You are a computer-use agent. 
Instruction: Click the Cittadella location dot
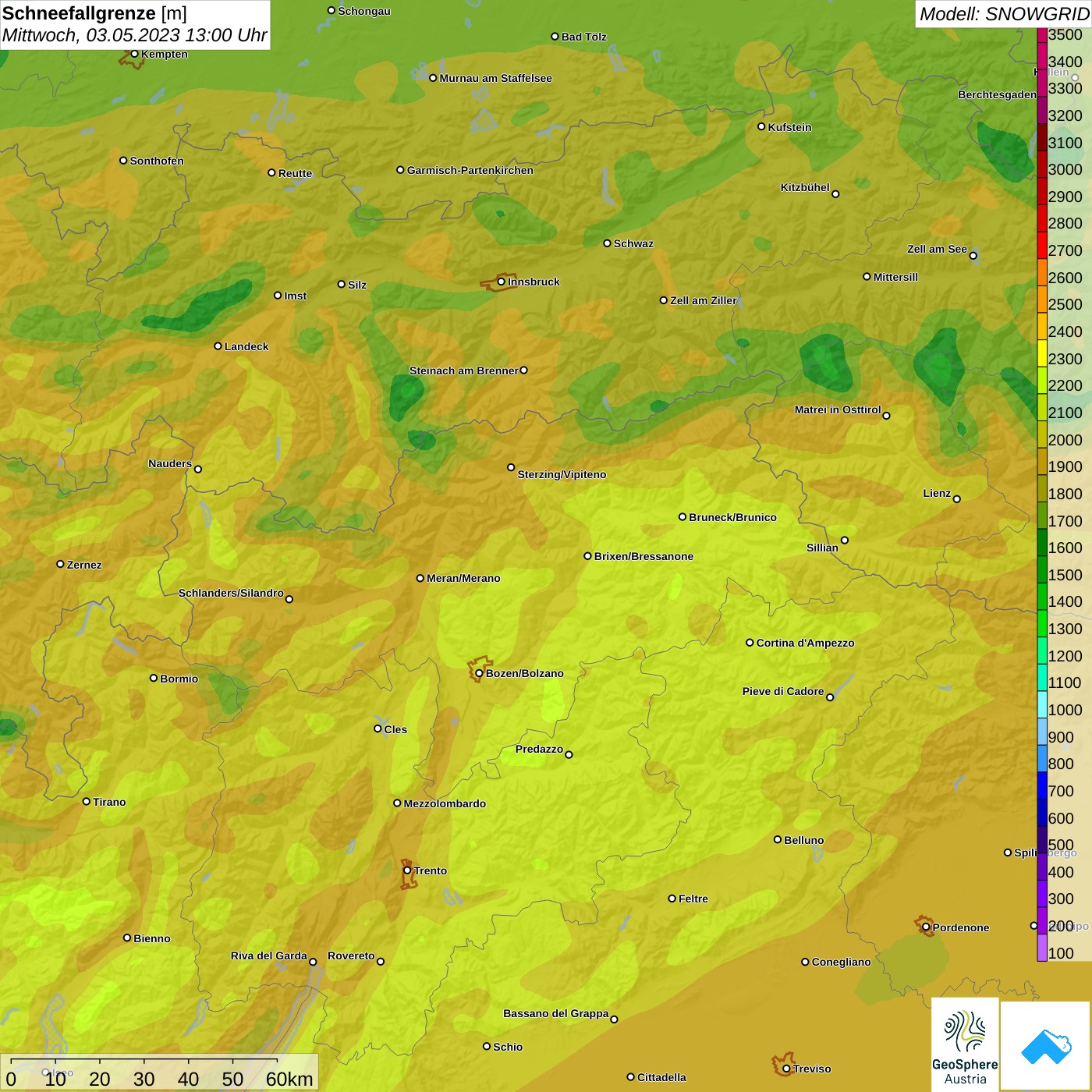pos(631,1077)
